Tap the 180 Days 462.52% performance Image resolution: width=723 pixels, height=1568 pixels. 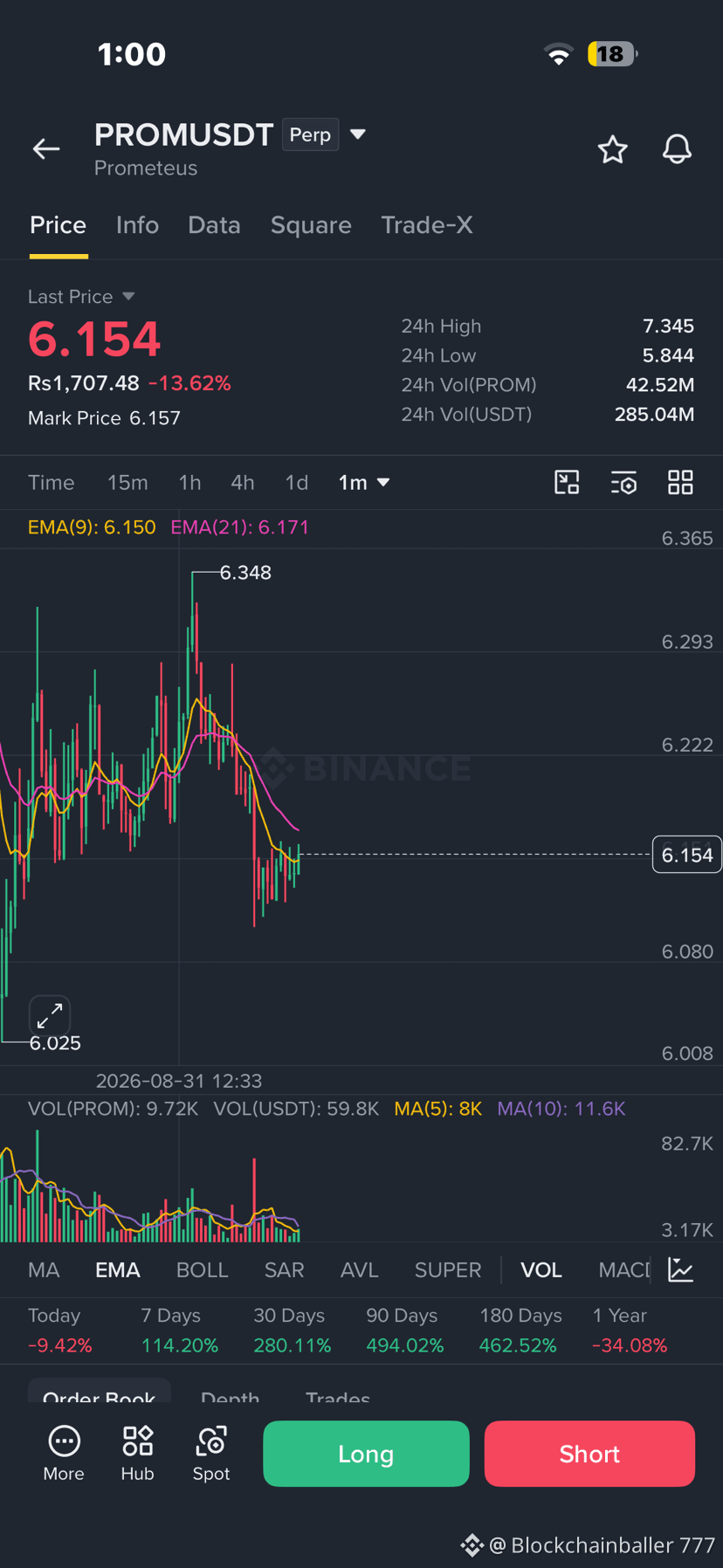point(520,1331)
